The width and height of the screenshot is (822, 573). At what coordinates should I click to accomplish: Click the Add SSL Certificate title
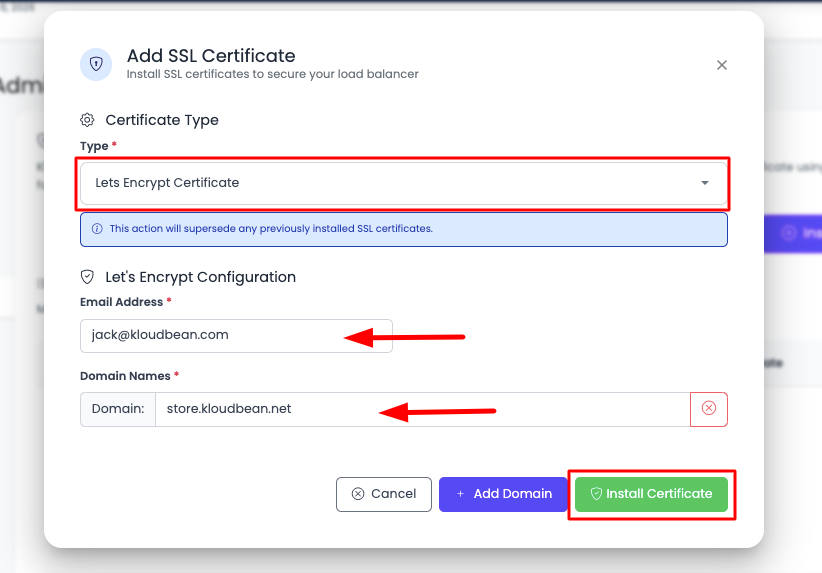[211, 56]
